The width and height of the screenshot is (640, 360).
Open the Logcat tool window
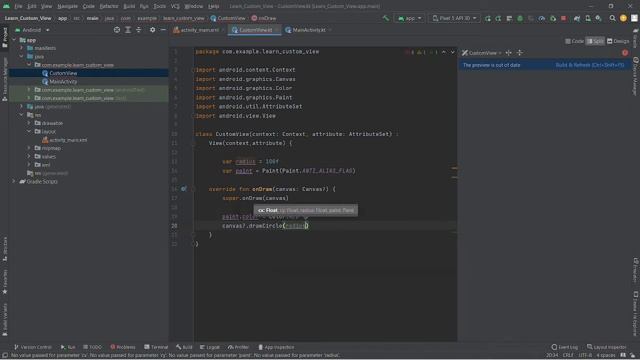pos(210,347)
